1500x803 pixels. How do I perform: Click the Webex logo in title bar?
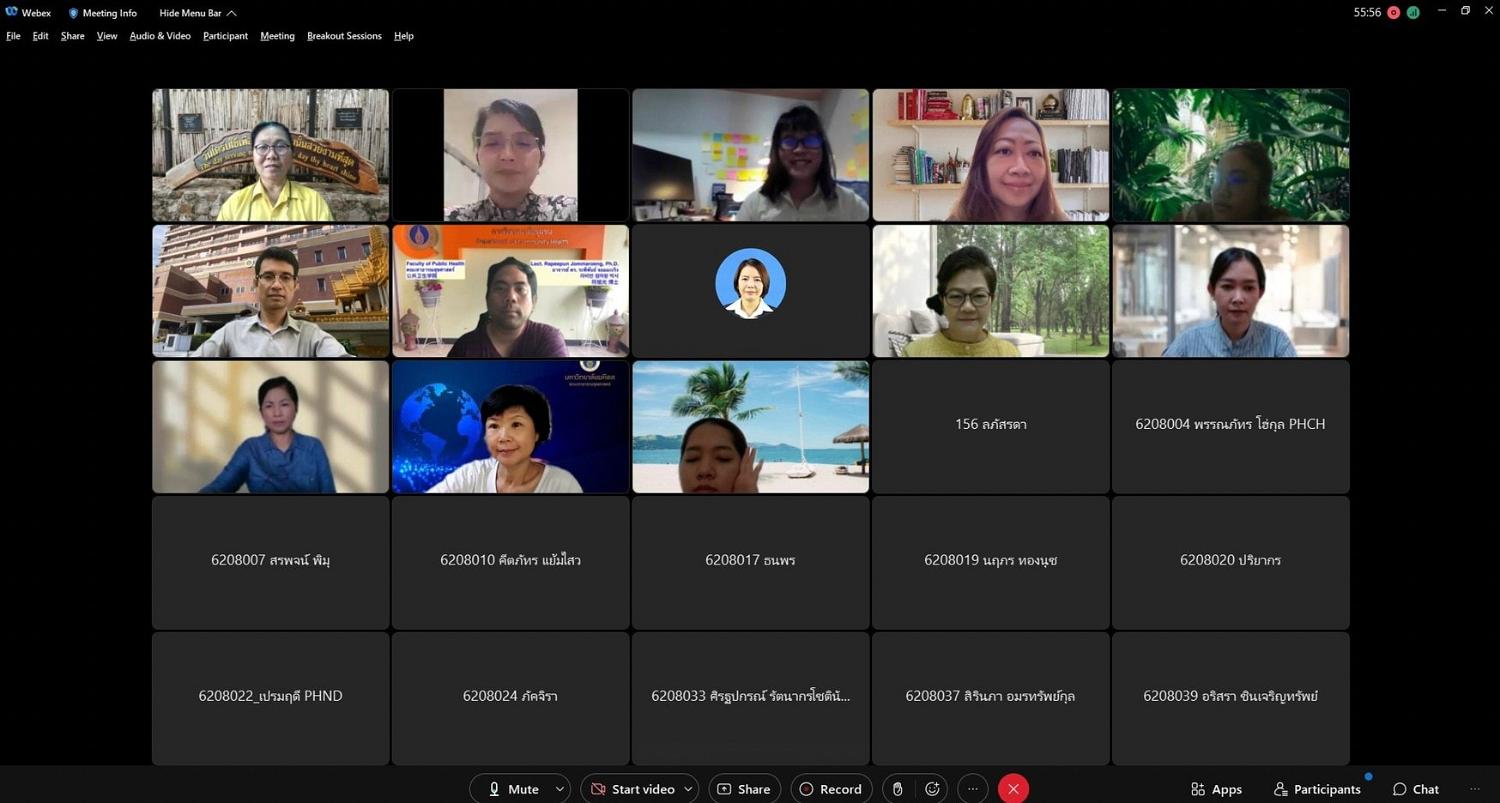(x=12, y=13)
